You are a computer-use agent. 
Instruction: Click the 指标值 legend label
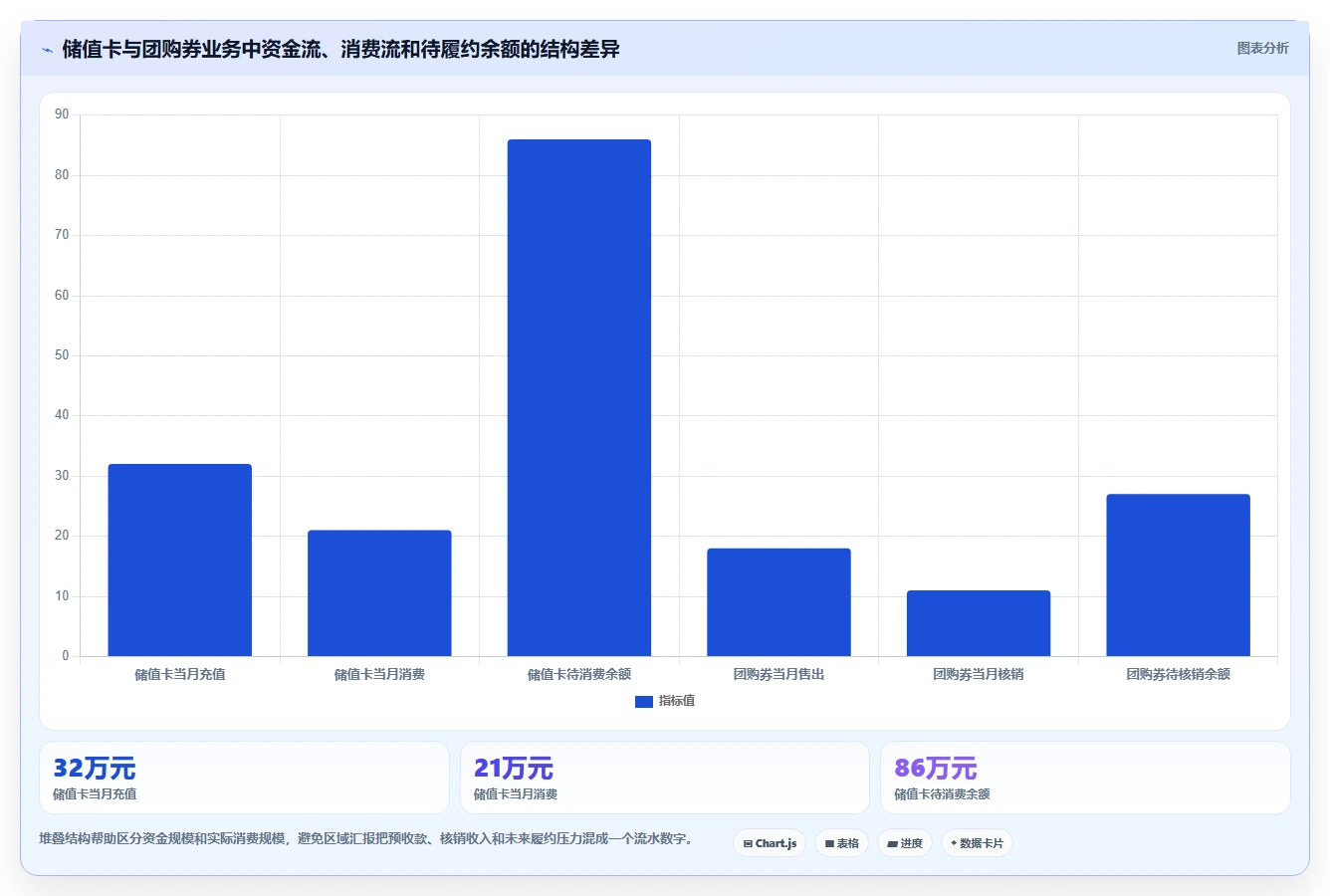pyautogui.click(x=677, y=701)
